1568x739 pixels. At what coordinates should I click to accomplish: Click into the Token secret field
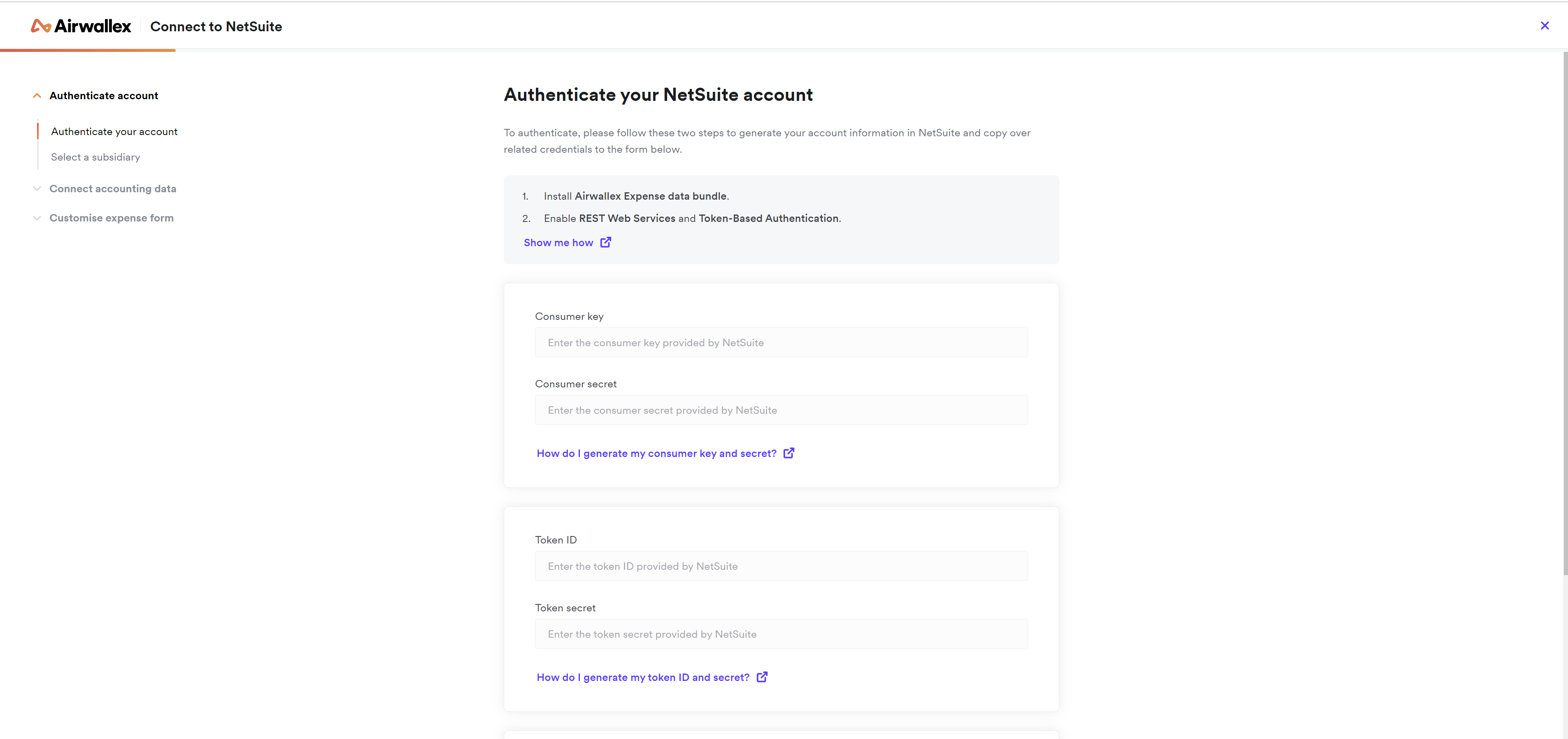(x=781, y=634)
